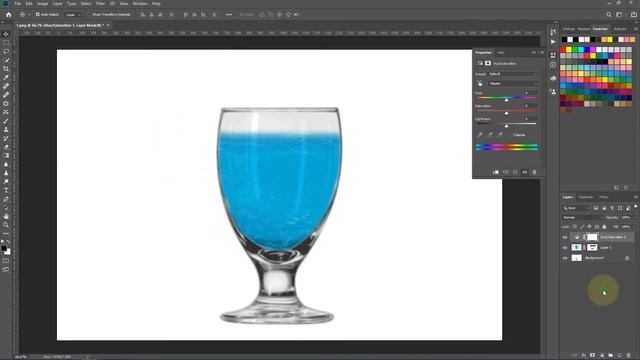Select the Clone Stamp tool
640x360 pixels.
tap(6, 129)
